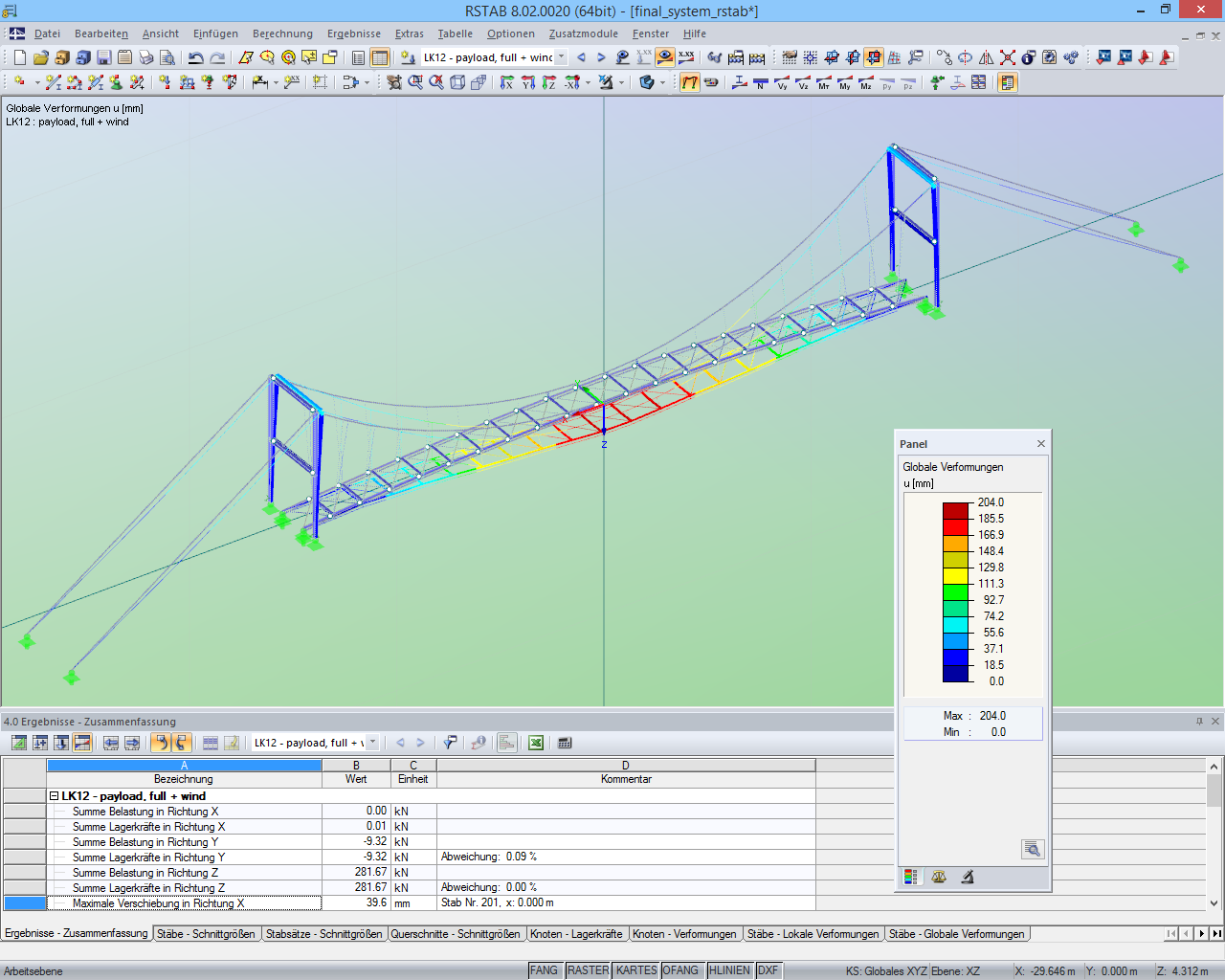The height and width of the screenshot is (980, 1225).
Task: Collapse the LK12 payload, full + wind row
Action: (55, 796)
